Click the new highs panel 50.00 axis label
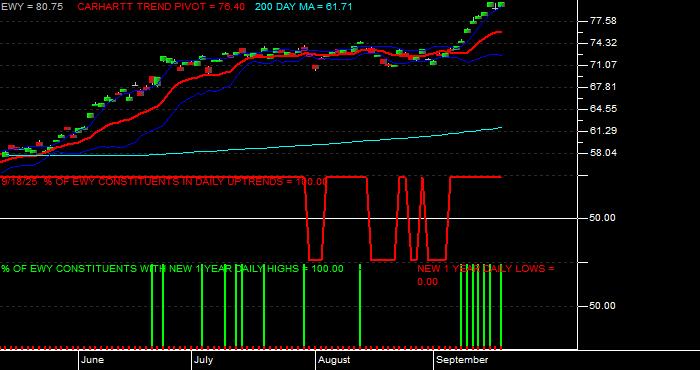 pos(603,306)
